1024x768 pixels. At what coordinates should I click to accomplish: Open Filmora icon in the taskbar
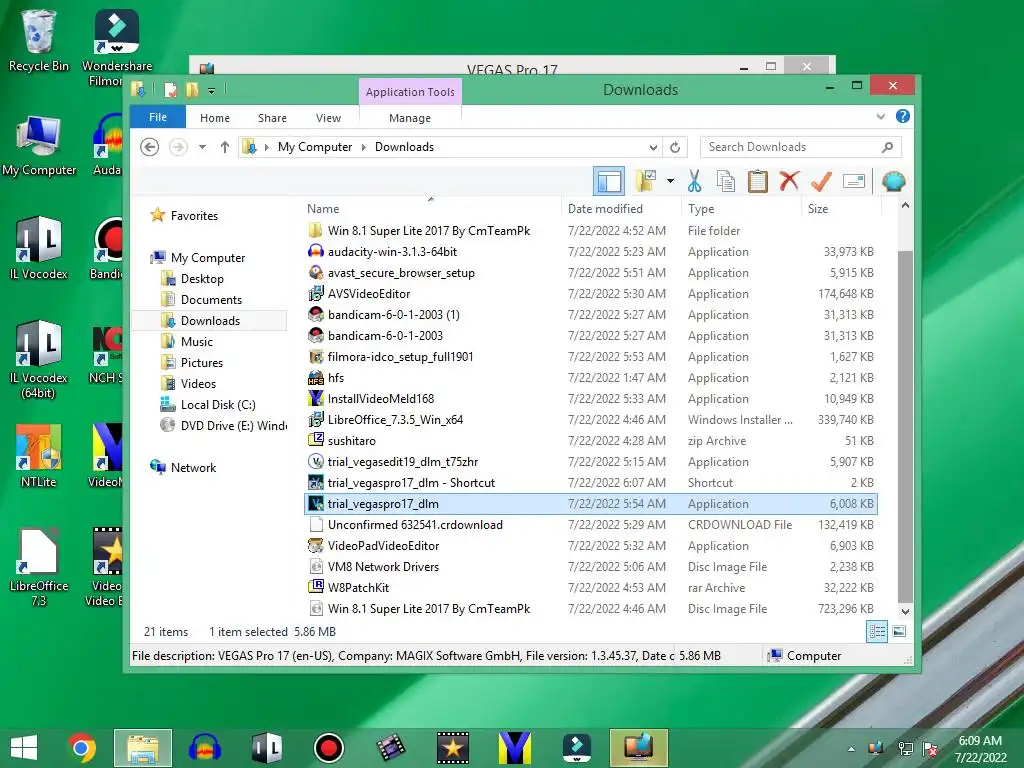coord(577,748)
